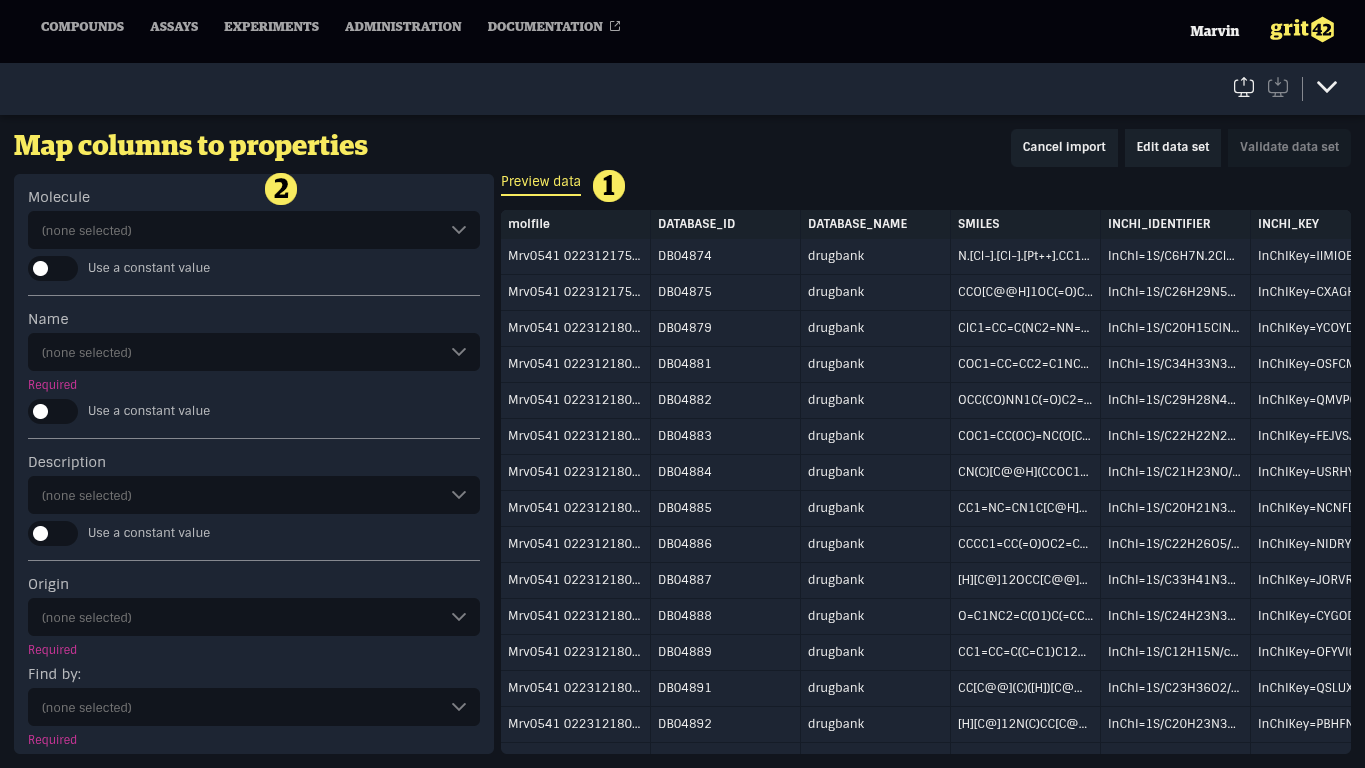
Task: Click the DB04885 cell
Action: [x=725, y=508]
